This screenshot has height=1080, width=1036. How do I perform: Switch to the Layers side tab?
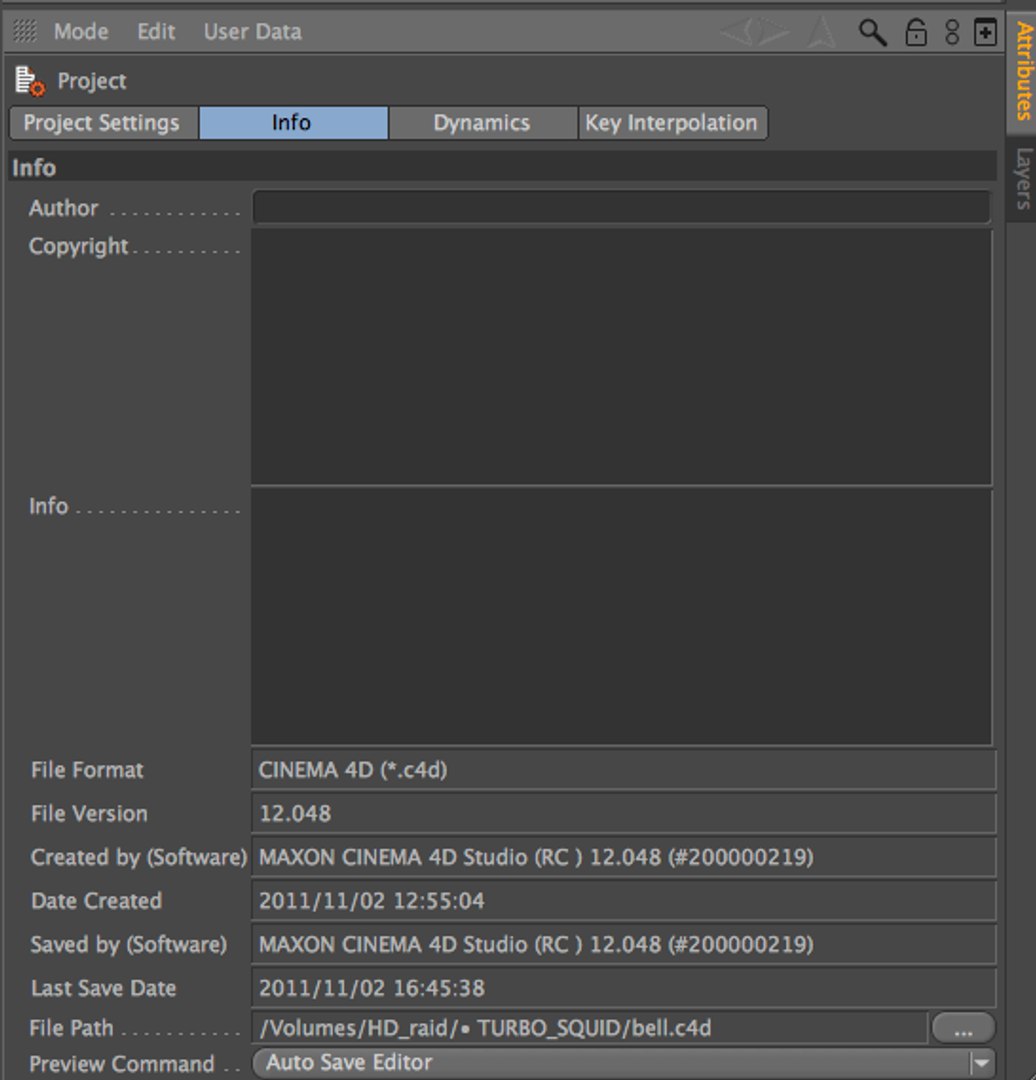point(1022,178)
